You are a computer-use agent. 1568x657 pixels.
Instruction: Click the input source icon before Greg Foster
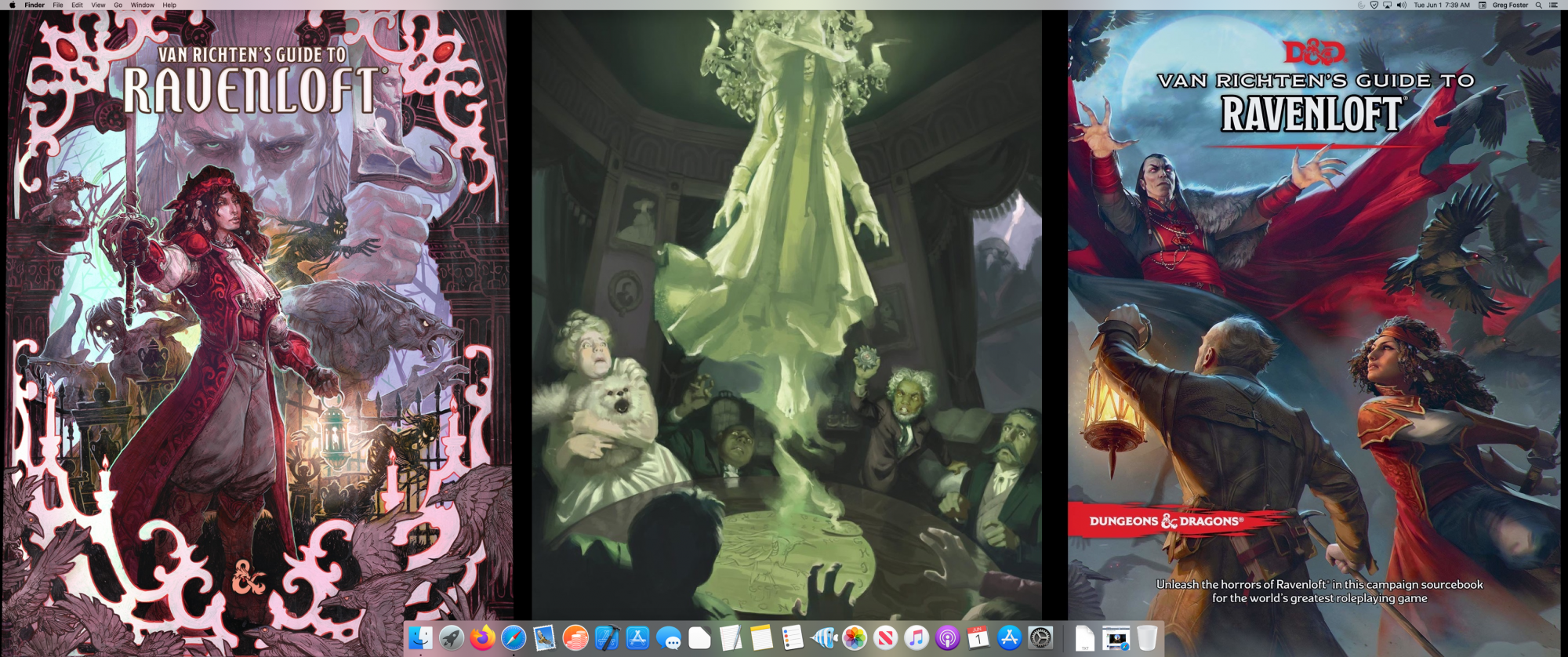pos(1483,5)
